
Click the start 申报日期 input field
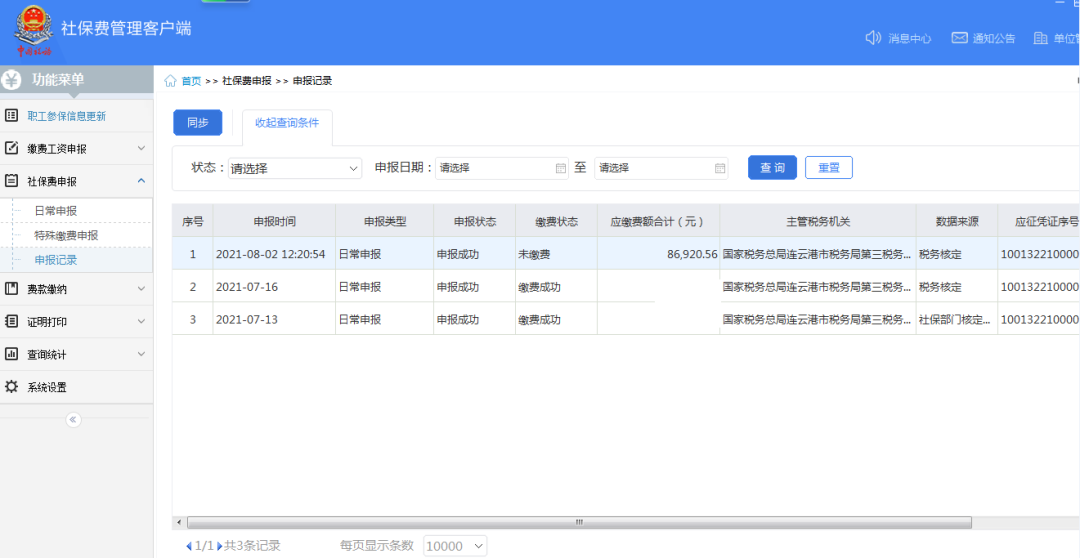pyautogui.click(x=501, y=167)
